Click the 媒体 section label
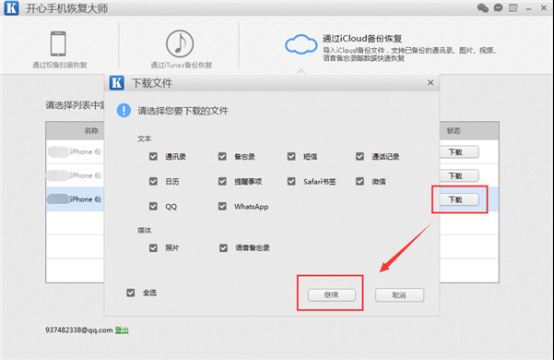 coord(144,230)
